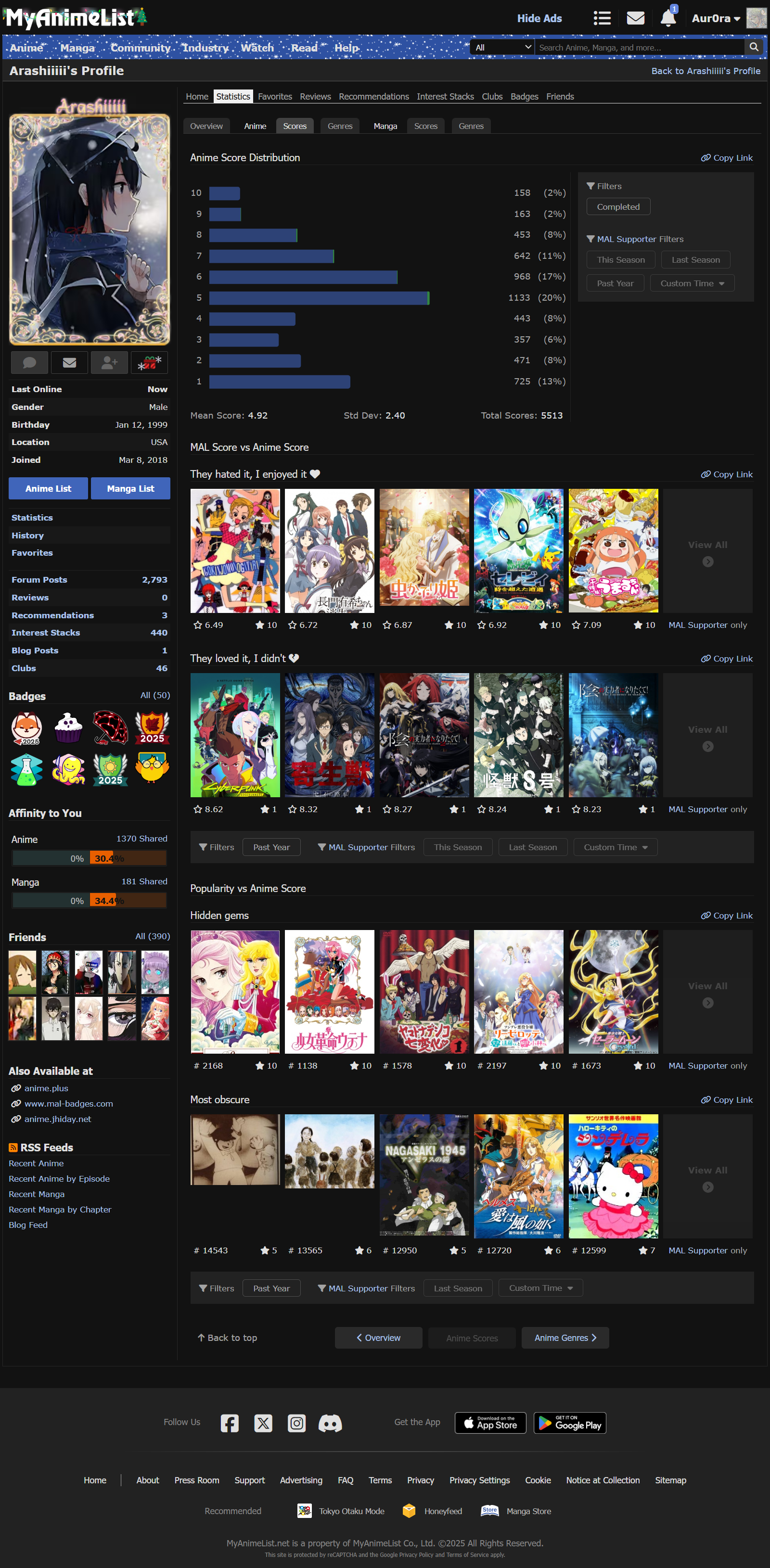This screenshot has width=770, height=1568.
Task: Open the Hello Kitty Cinderella thumbnail
Action: pos(613,1176)
